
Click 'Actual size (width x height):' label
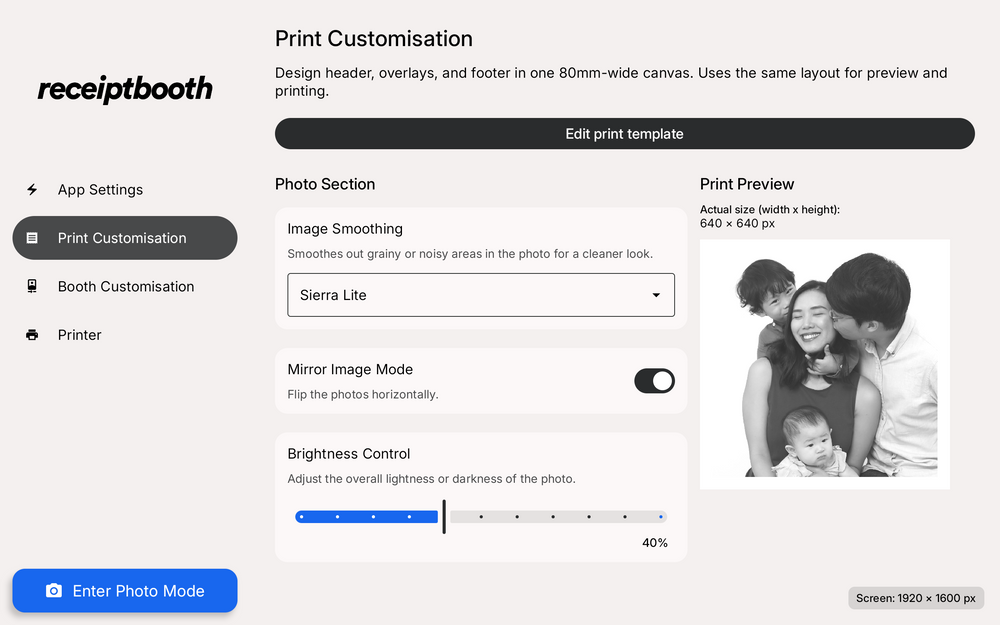pos(770,209)
